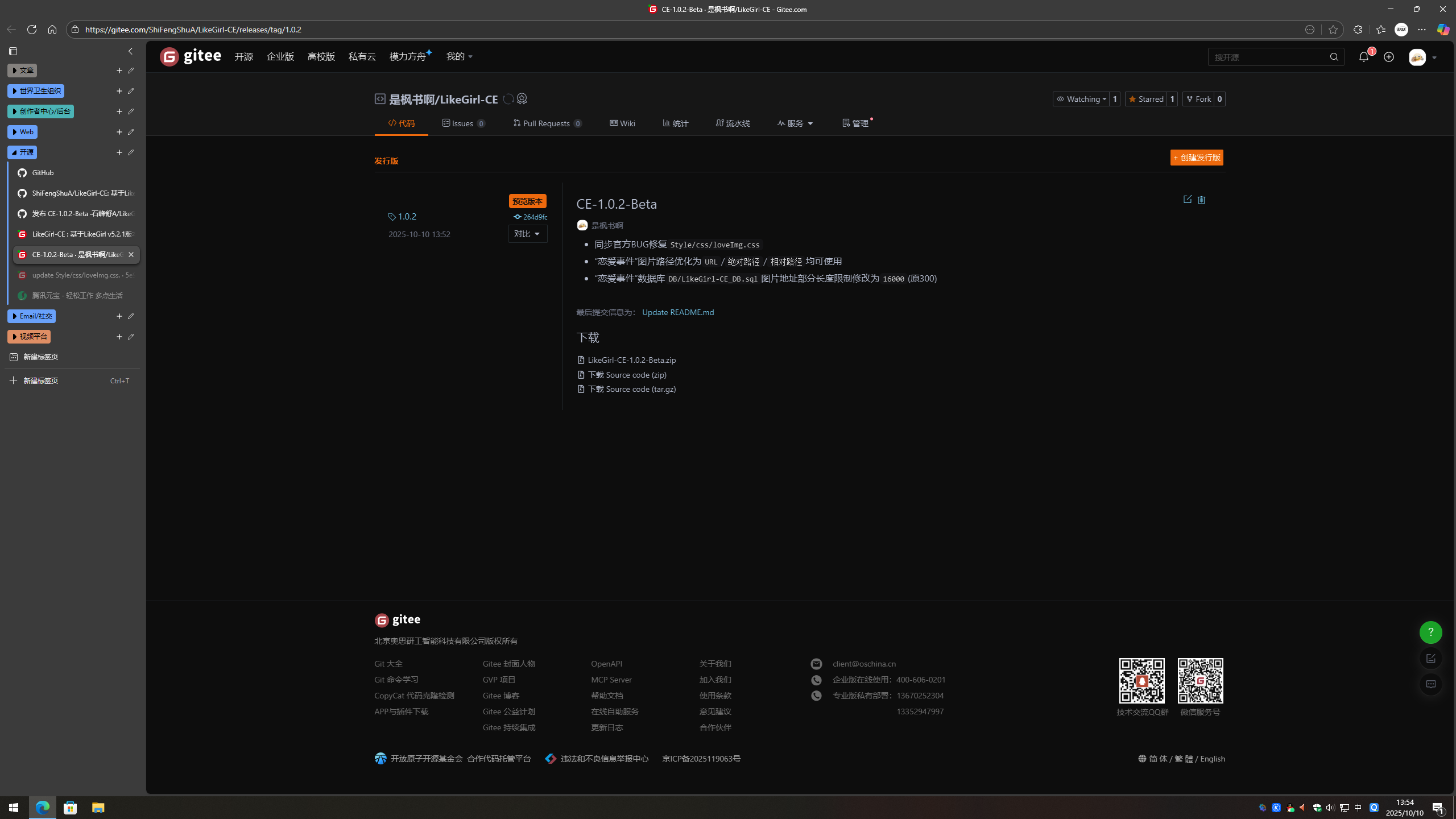Click the edit release pencil icon

point(1187,200)
